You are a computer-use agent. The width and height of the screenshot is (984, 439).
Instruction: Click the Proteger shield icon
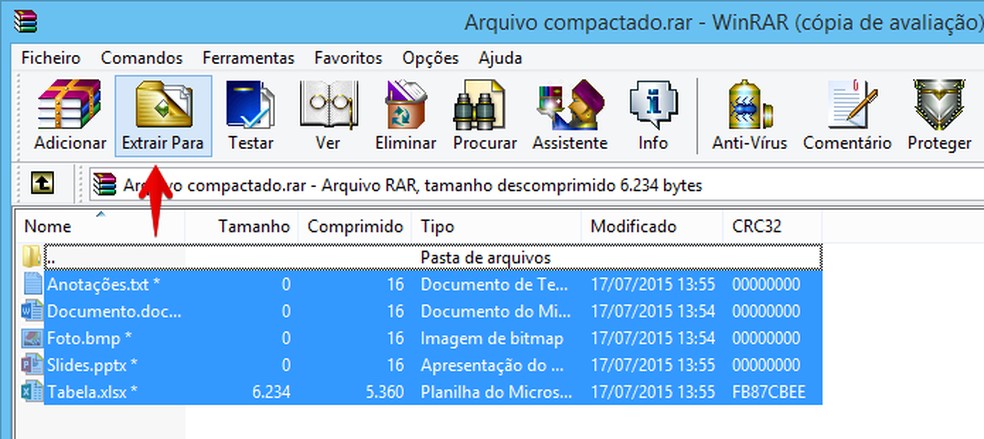(939, 104)
